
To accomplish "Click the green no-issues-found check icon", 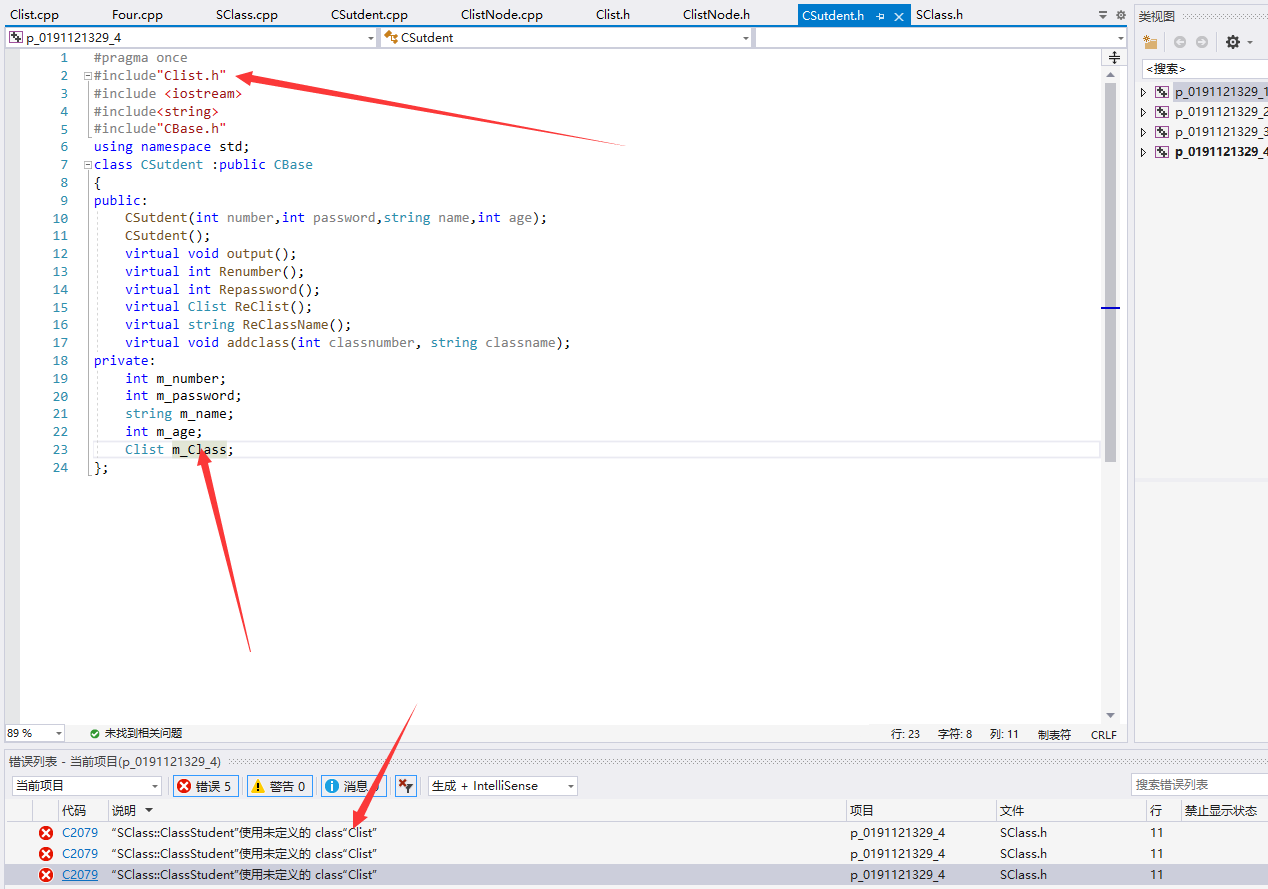I will 94,734.
